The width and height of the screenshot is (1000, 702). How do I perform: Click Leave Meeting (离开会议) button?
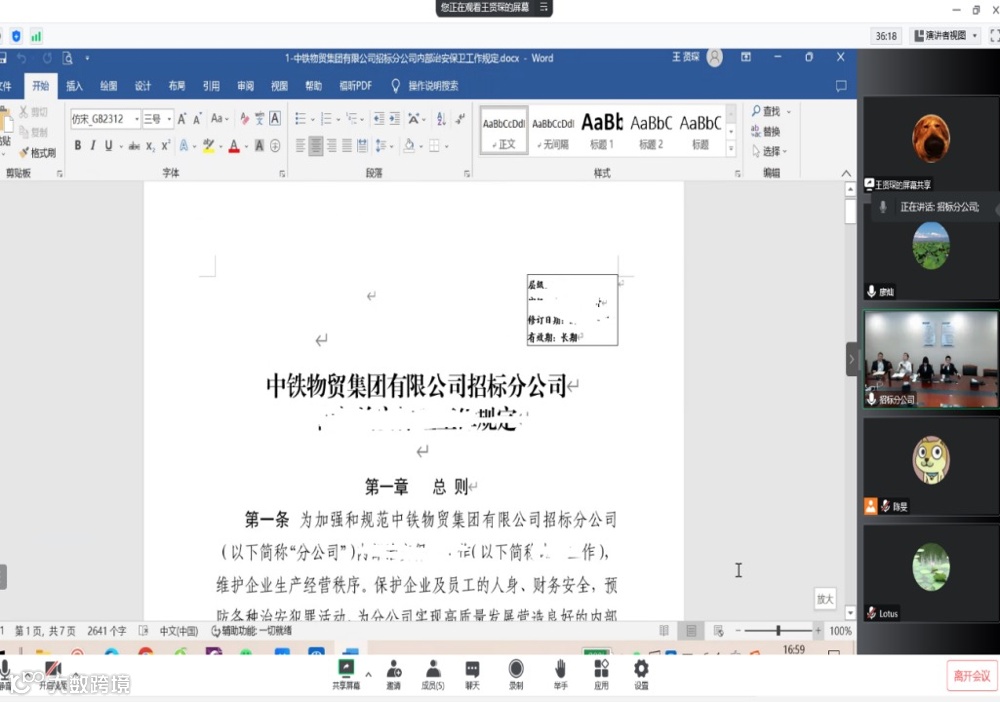[971, 676]
